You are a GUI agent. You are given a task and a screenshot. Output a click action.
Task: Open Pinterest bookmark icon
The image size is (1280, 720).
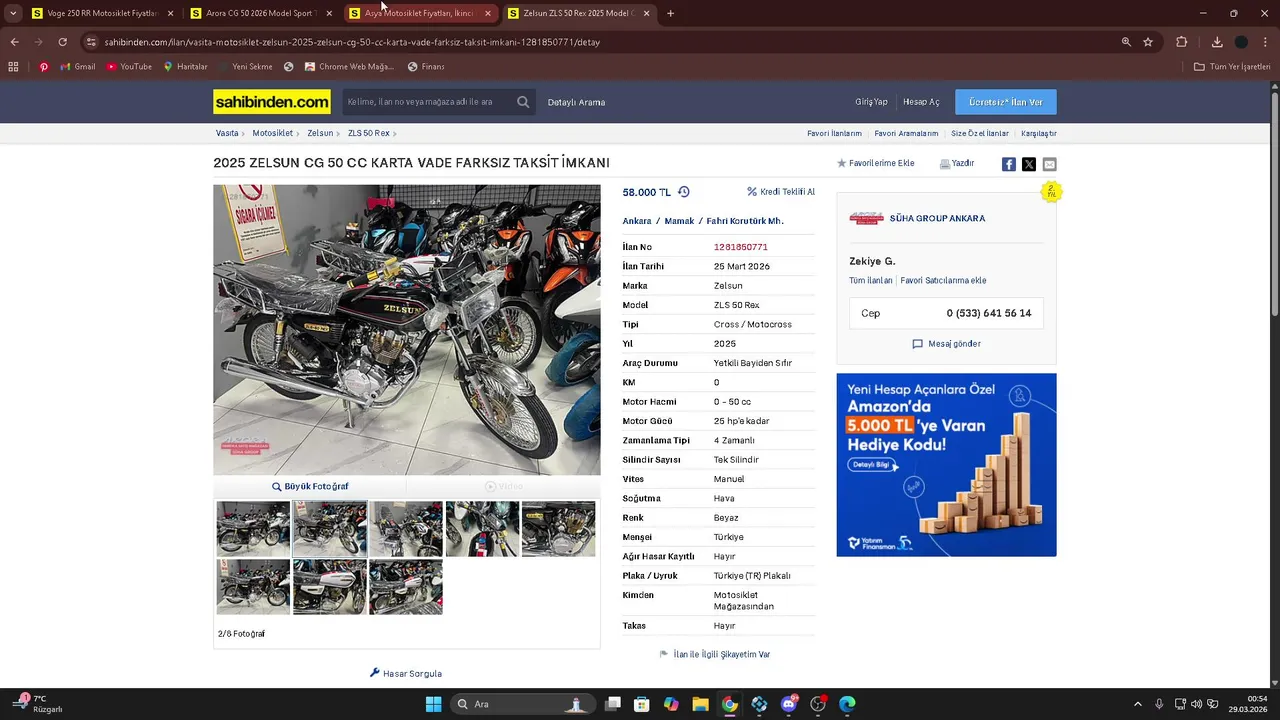(43, 67)
